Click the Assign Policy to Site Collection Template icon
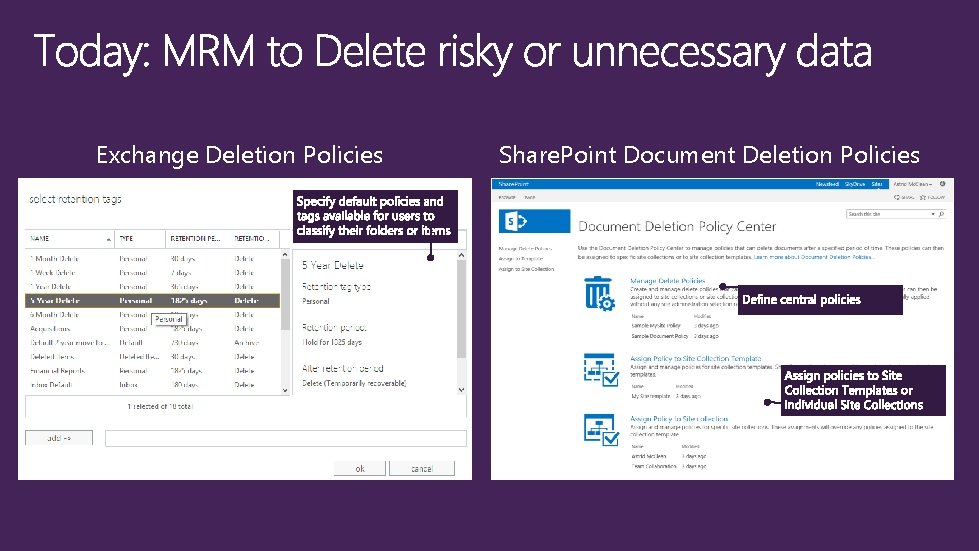 pos(601,369)
